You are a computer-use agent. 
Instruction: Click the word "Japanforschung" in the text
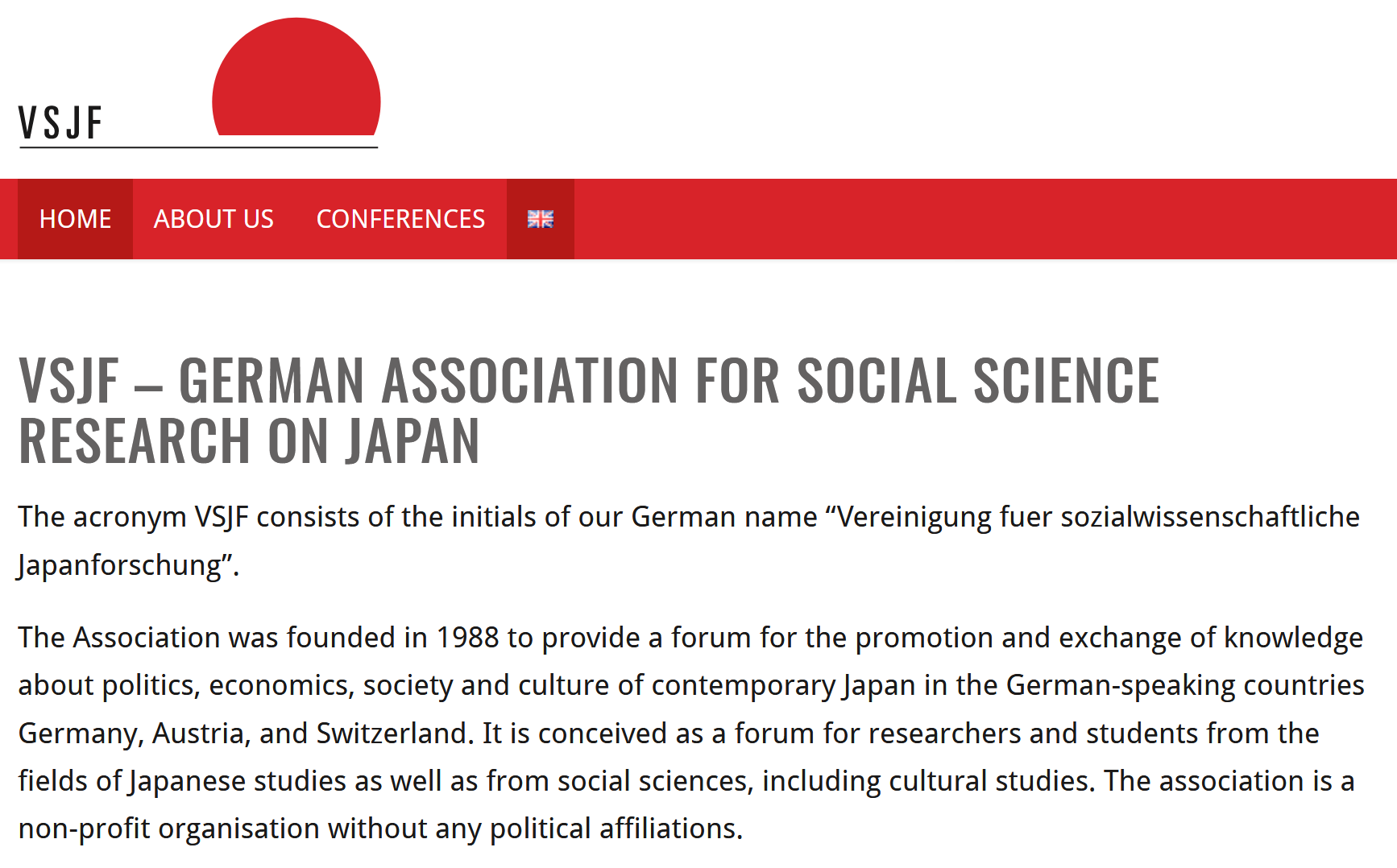pos(119,565)
